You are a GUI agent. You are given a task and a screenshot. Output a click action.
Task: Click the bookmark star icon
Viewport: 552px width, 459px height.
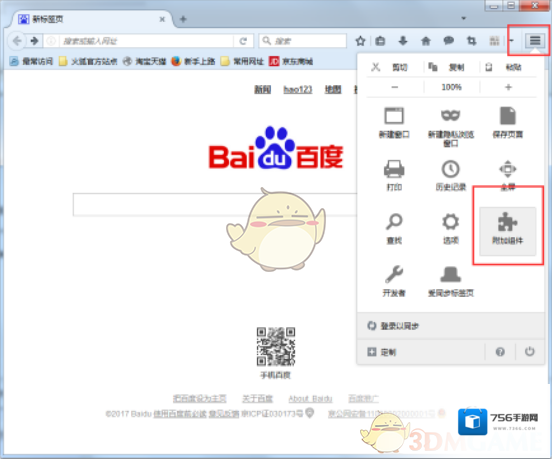point(360,41)
